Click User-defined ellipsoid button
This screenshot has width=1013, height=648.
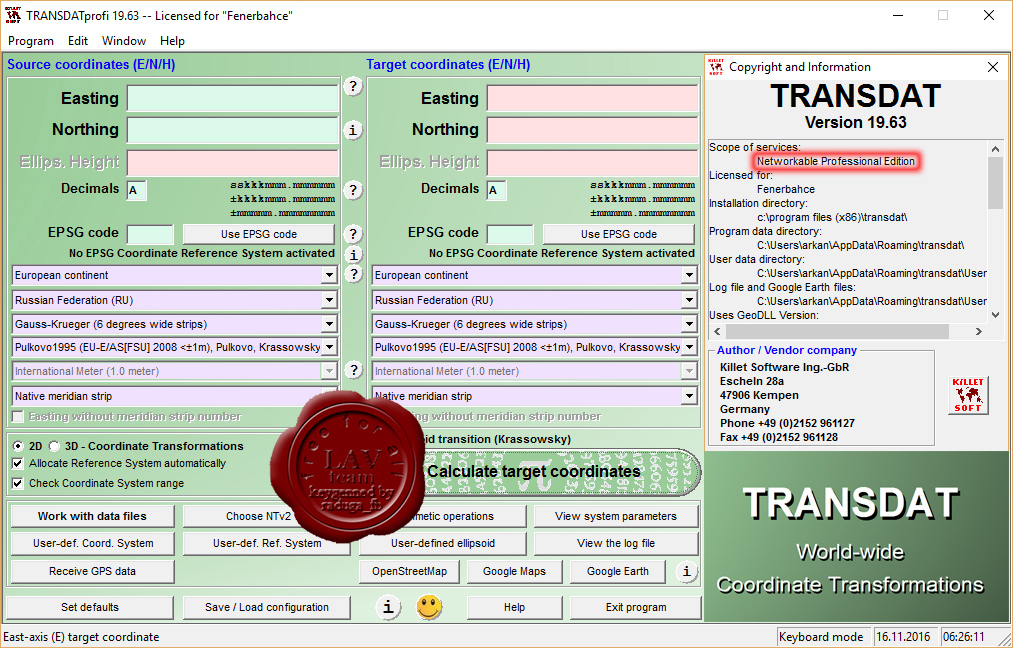(443, 543)
